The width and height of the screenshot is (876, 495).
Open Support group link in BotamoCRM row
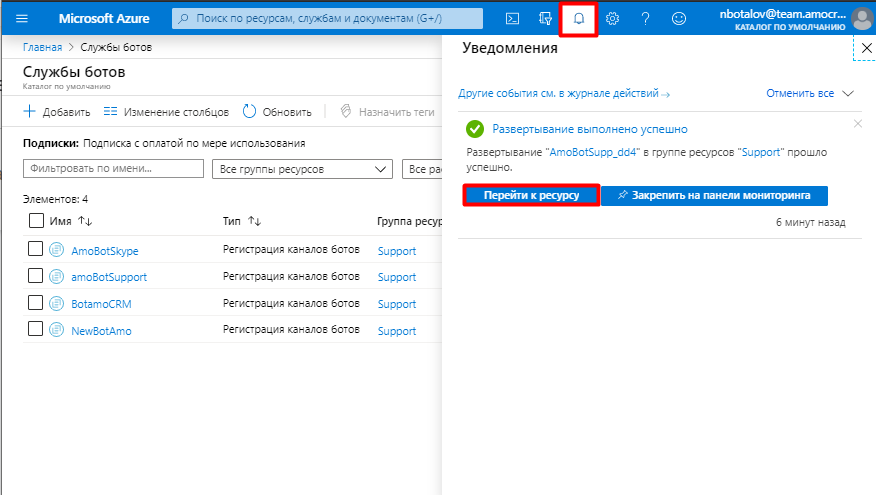click(397, 304)
